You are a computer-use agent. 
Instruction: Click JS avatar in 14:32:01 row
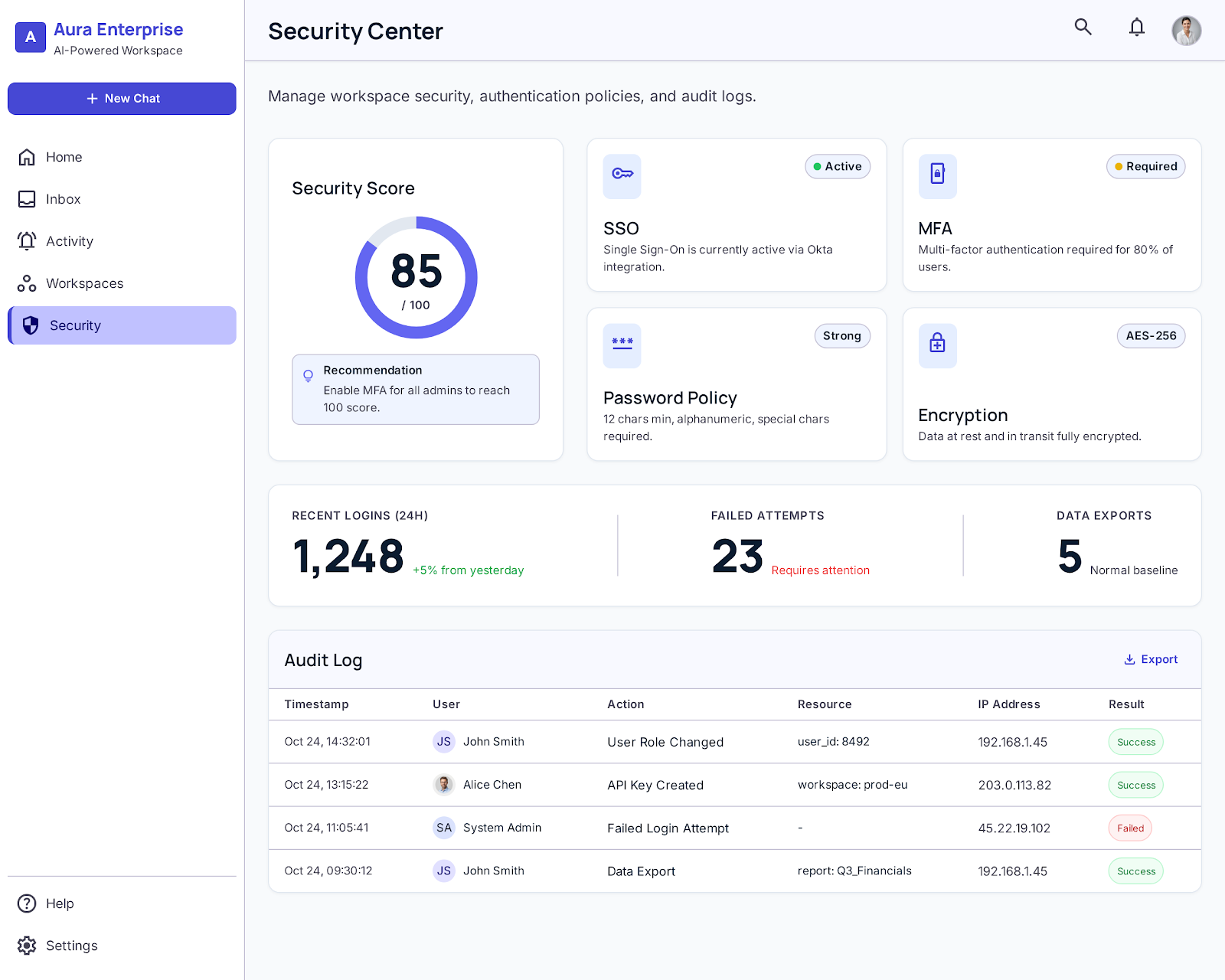444,742
